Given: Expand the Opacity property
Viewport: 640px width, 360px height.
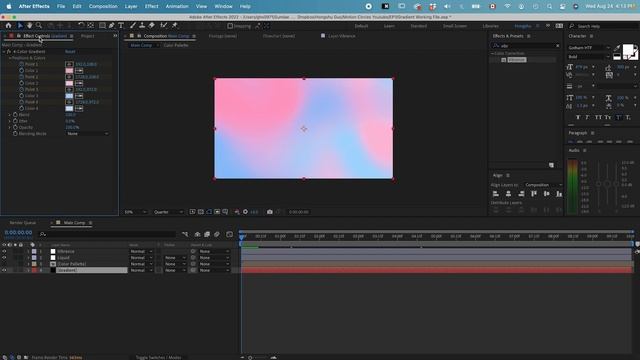Looking at the screenshot, I should 10,127.
